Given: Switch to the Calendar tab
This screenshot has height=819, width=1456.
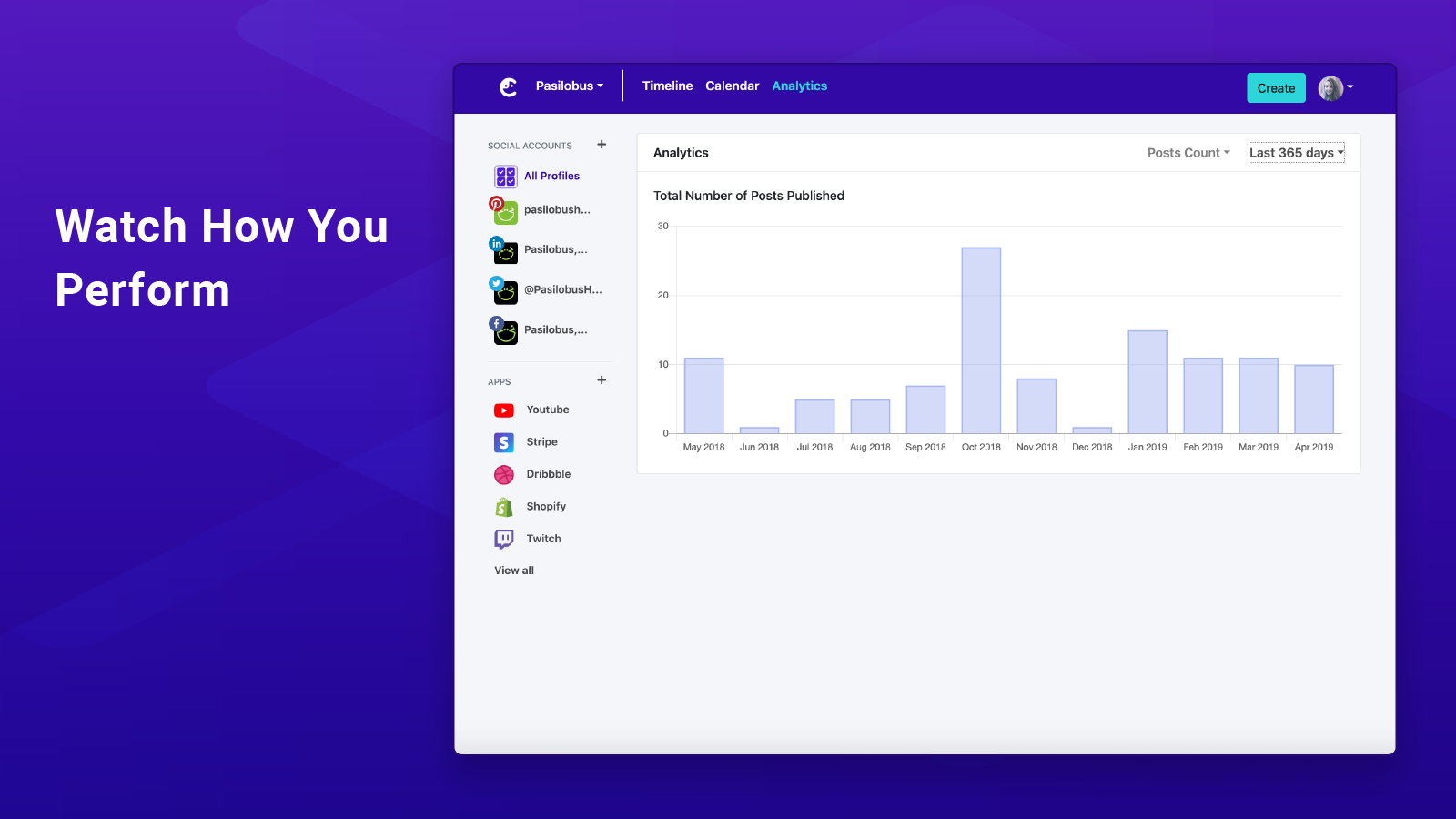Looking at the screenshot, I should tap(732, 86).
